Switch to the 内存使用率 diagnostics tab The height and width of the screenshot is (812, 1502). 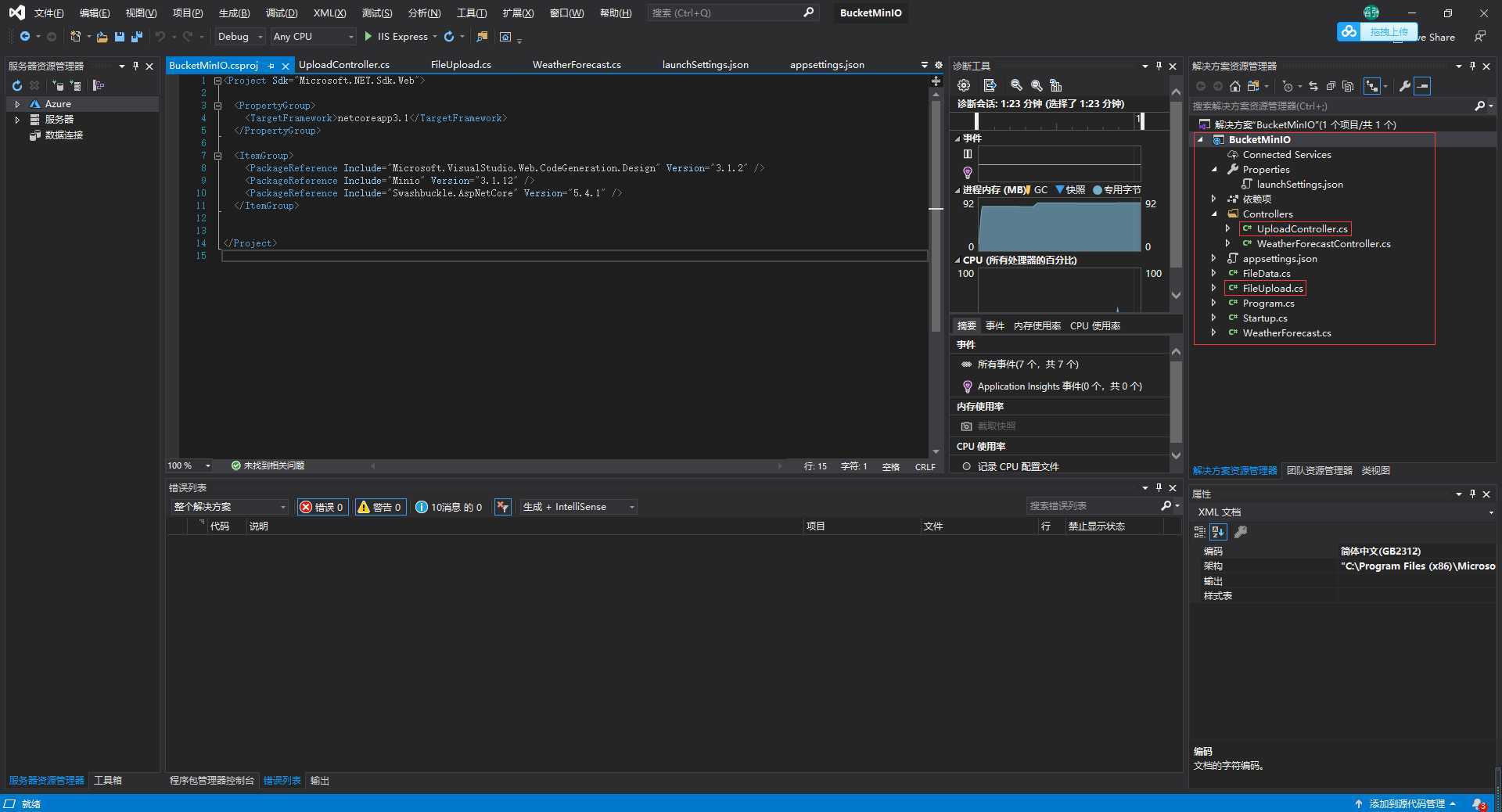(1037, 326)
